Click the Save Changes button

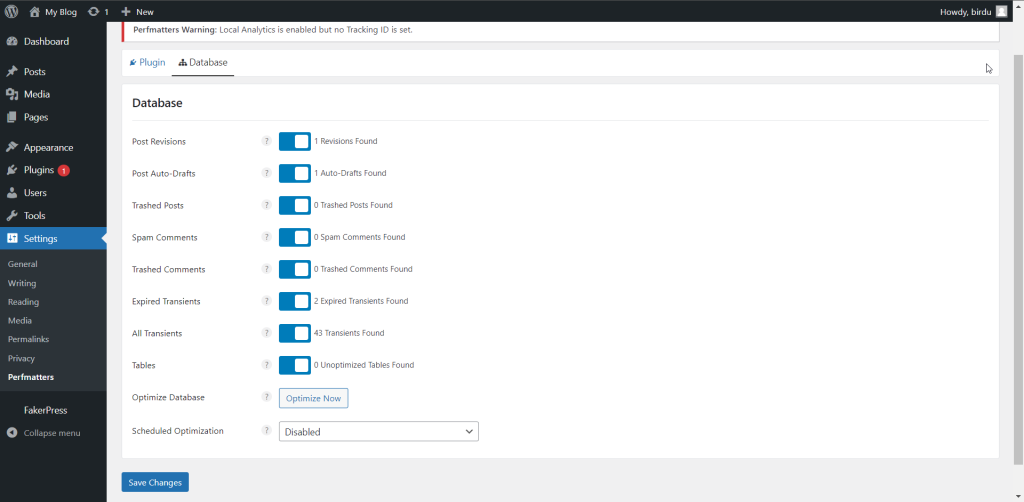pyautogui.click(x=155, y=482)
